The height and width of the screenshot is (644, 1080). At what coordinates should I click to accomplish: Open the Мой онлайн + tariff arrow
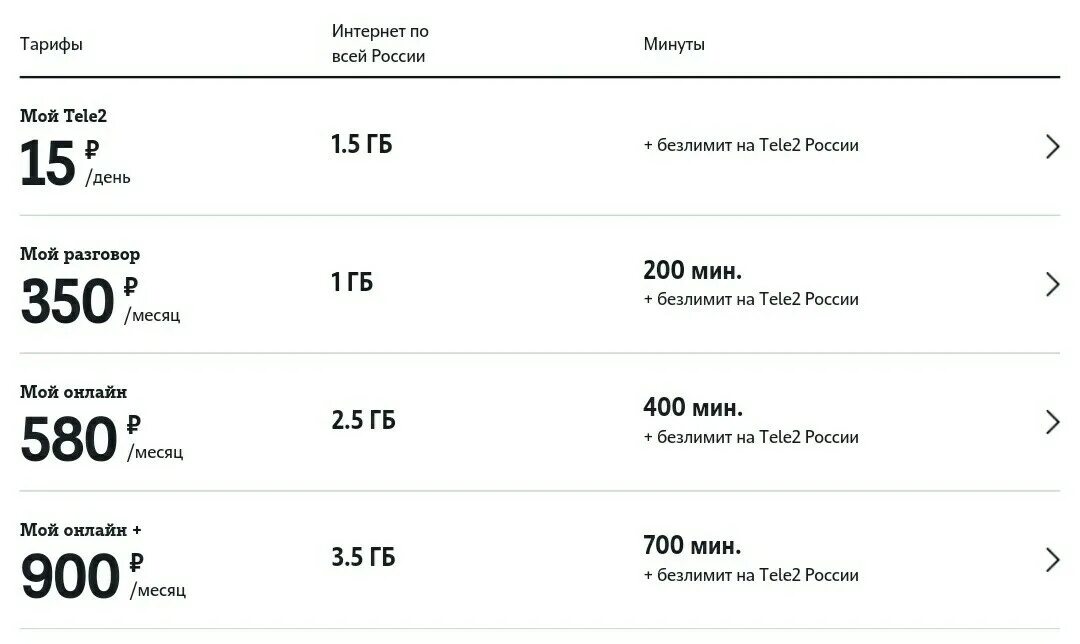click(1052, 560)
